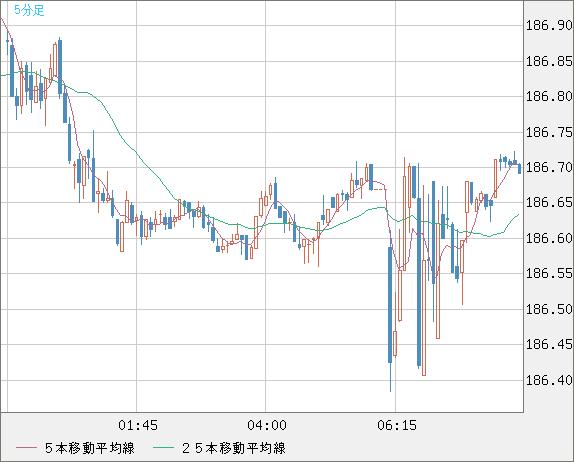Click the 186.65 price axis label
The width and height of the screenshot is (574, 462).
pyautogui.click(x=549, y=202)
